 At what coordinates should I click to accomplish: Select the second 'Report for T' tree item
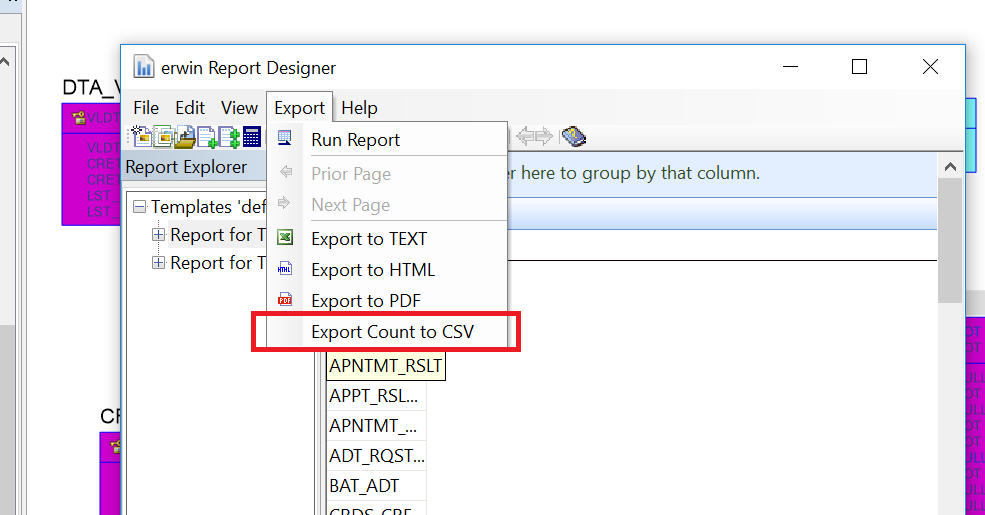pos(217,263)
